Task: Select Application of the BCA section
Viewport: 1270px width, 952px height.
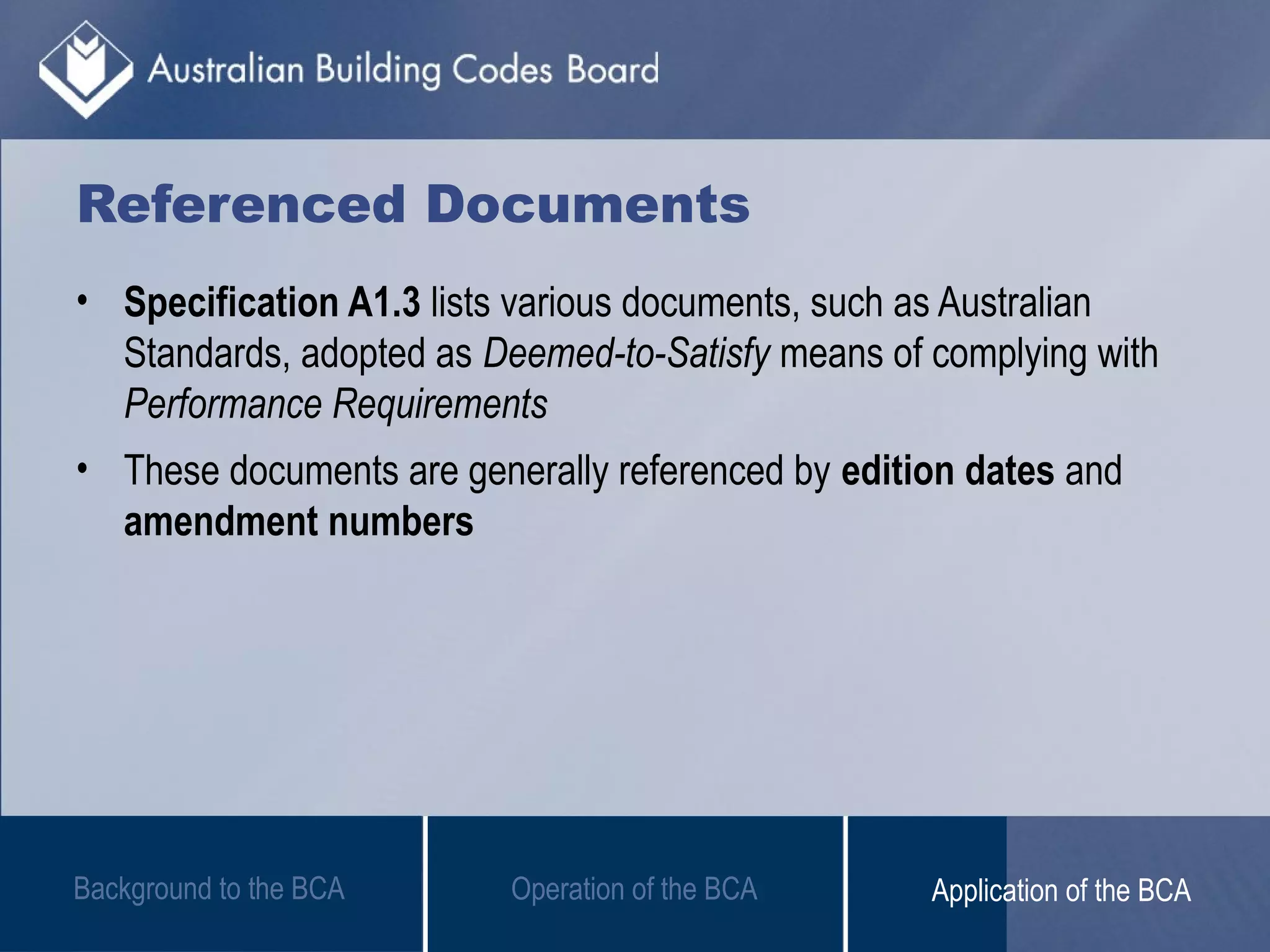Action: tap(1061, 891)
